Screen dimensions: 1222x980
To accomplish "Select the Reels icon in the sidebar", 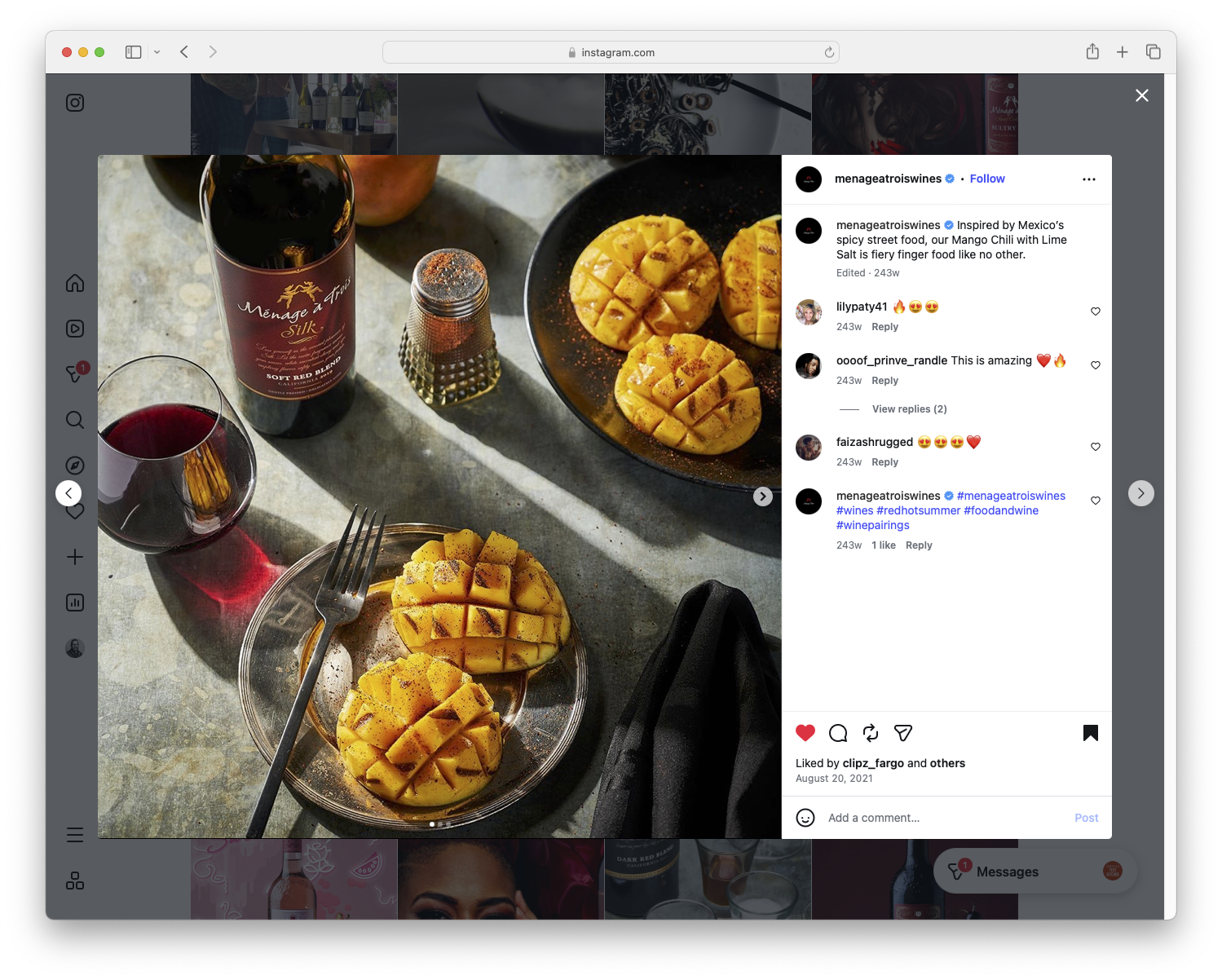I will tap(75, 329).
